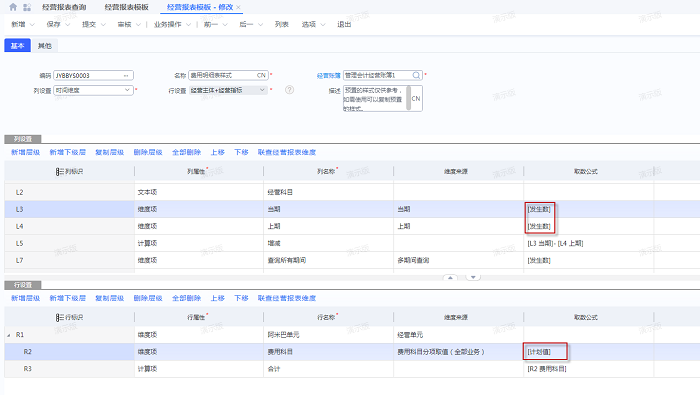Image resolution: width=700 pixels, height=395 pixels.
Task: Click 退出 in the toolbar
Action: click(344, 25)
